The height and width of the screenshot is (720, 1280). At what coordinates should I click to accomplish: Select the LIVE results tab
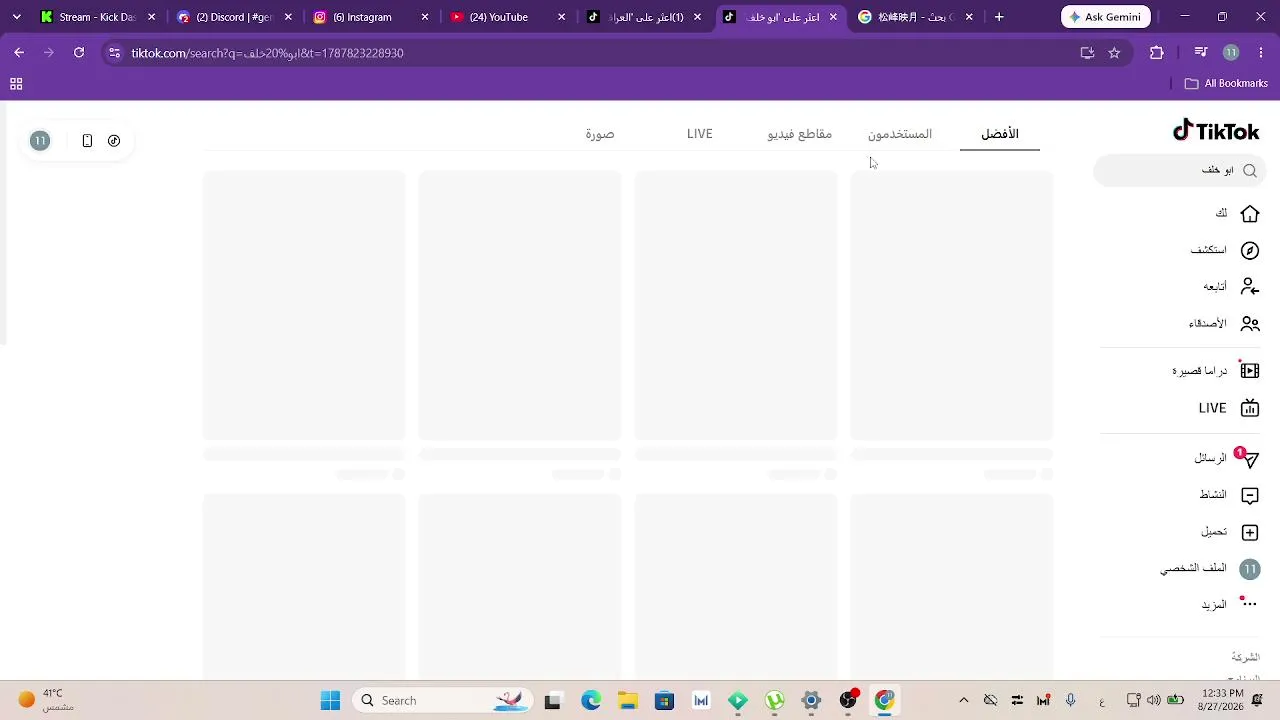pos(700,134)
